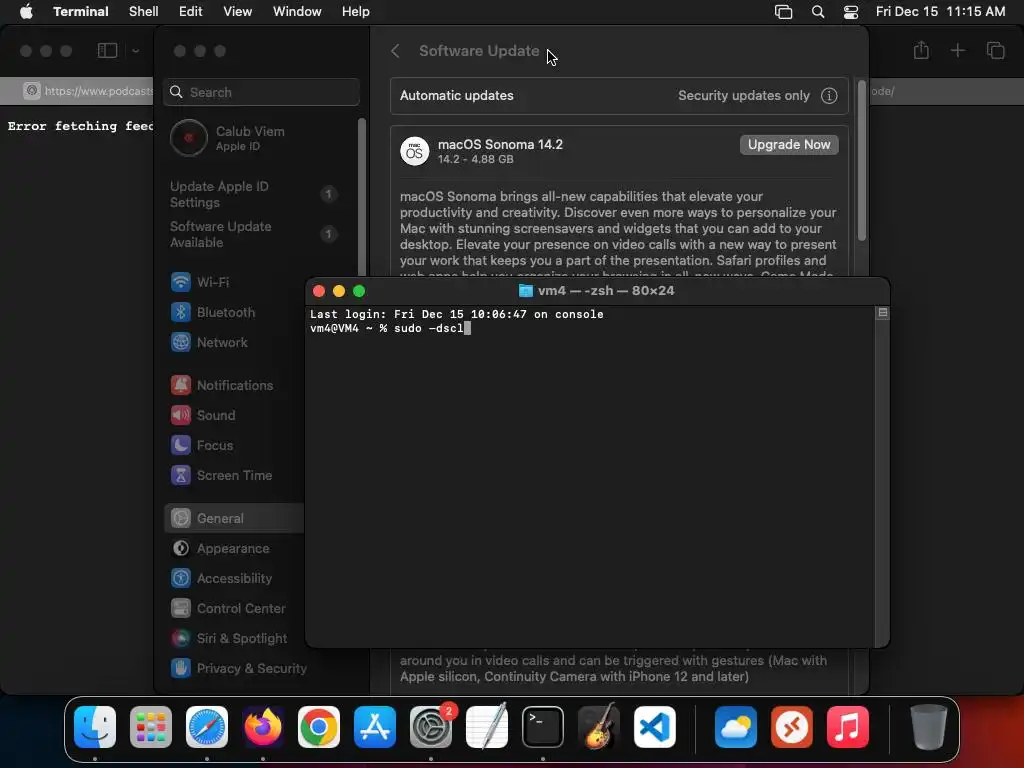Toggle the Safari sidebar button
This screenshot has width=1024, height=768.
107,50
